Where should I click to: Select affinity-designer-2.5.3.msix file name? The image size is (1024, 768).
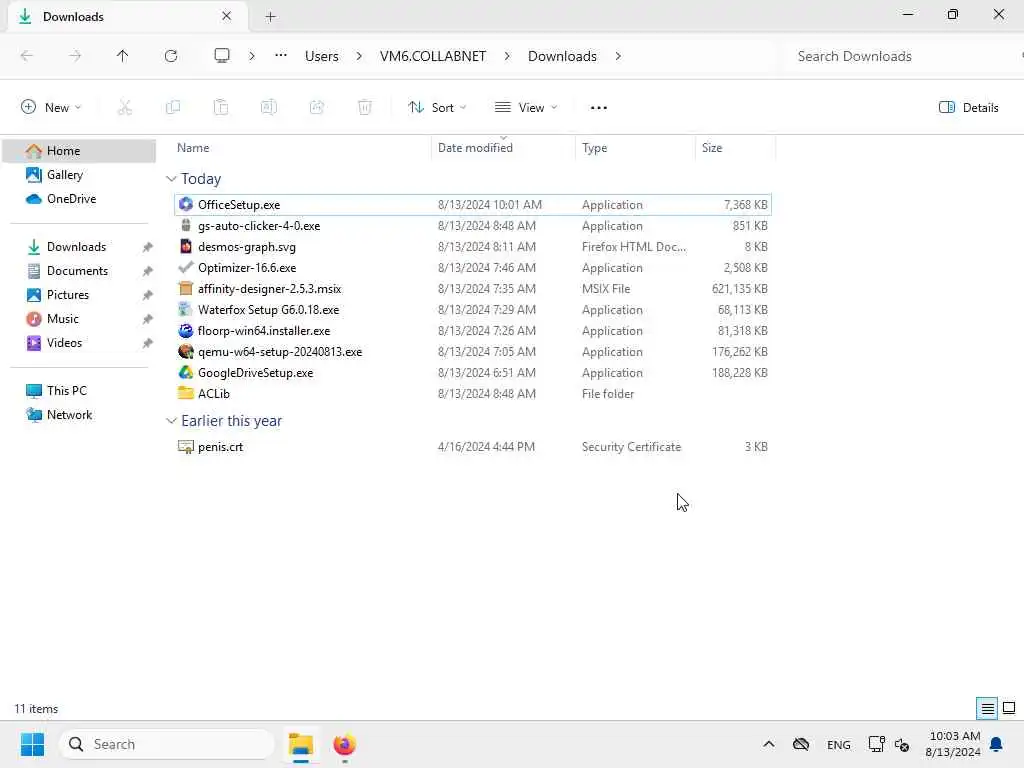[x=270, y=289]
